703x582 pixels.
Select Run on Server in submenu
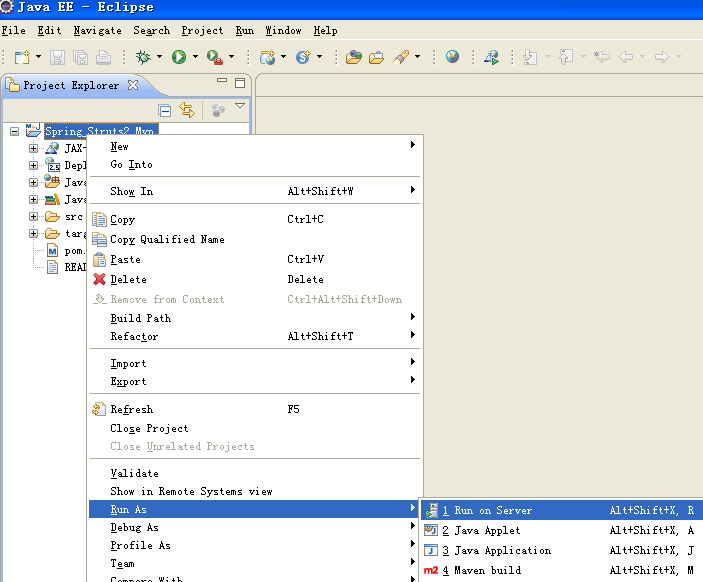(562, 510)
